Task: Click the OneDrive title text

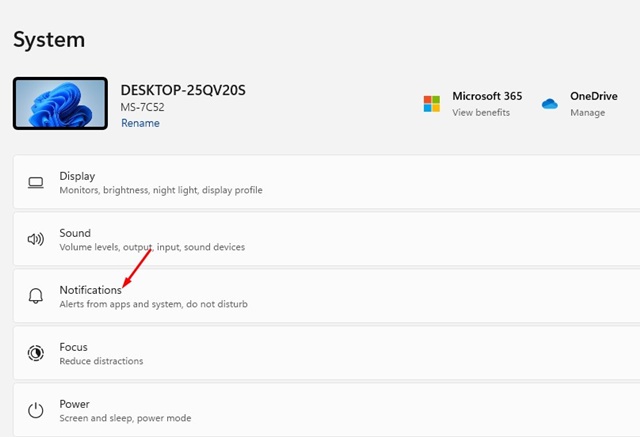Action: click(593, 96)
